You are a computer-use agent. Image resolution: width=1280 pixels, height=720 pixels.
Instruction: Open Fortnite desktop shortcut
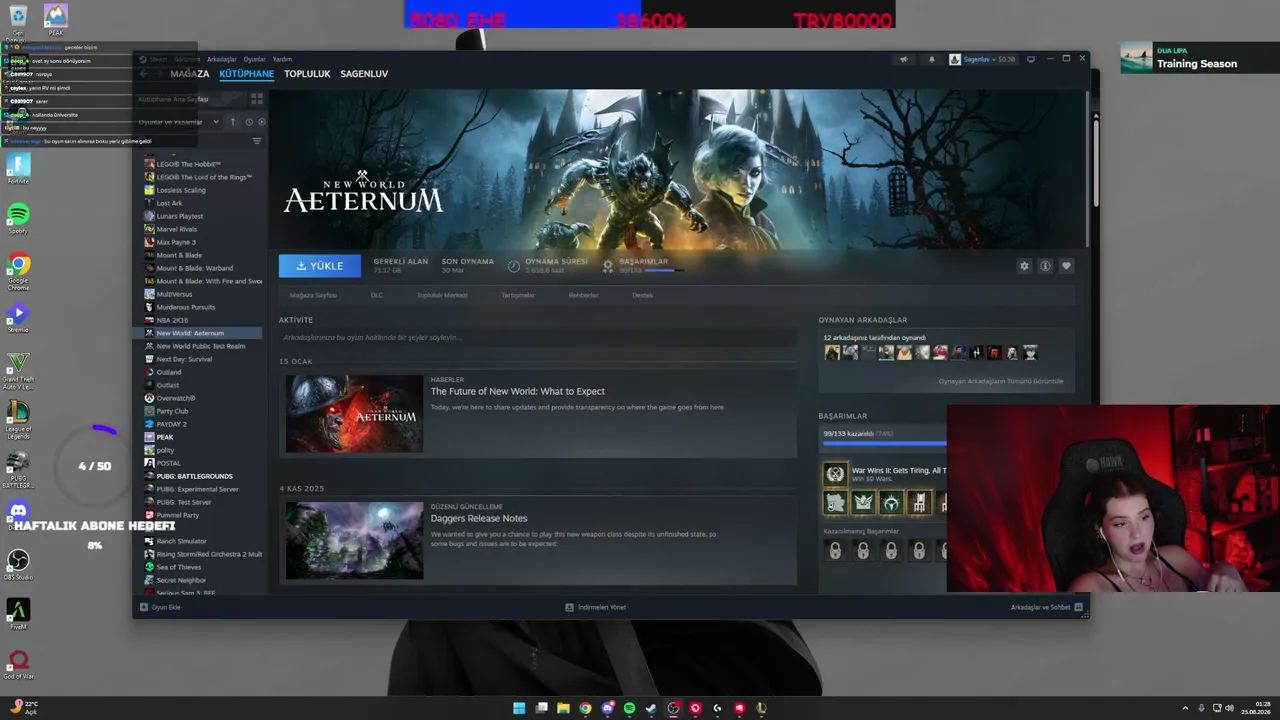[x=18, y=168]
